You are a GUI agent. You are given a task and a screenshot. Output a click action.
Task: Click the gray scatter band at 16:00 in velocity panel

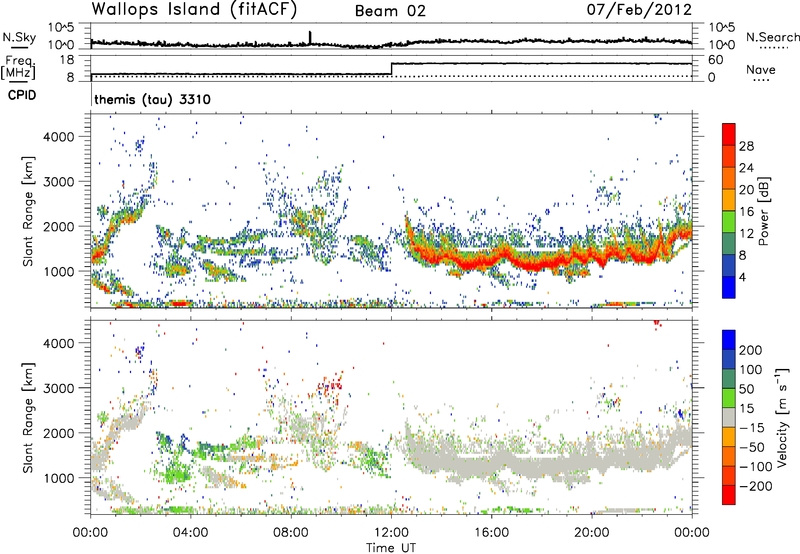pyautogui.click(x=491, y=464)
